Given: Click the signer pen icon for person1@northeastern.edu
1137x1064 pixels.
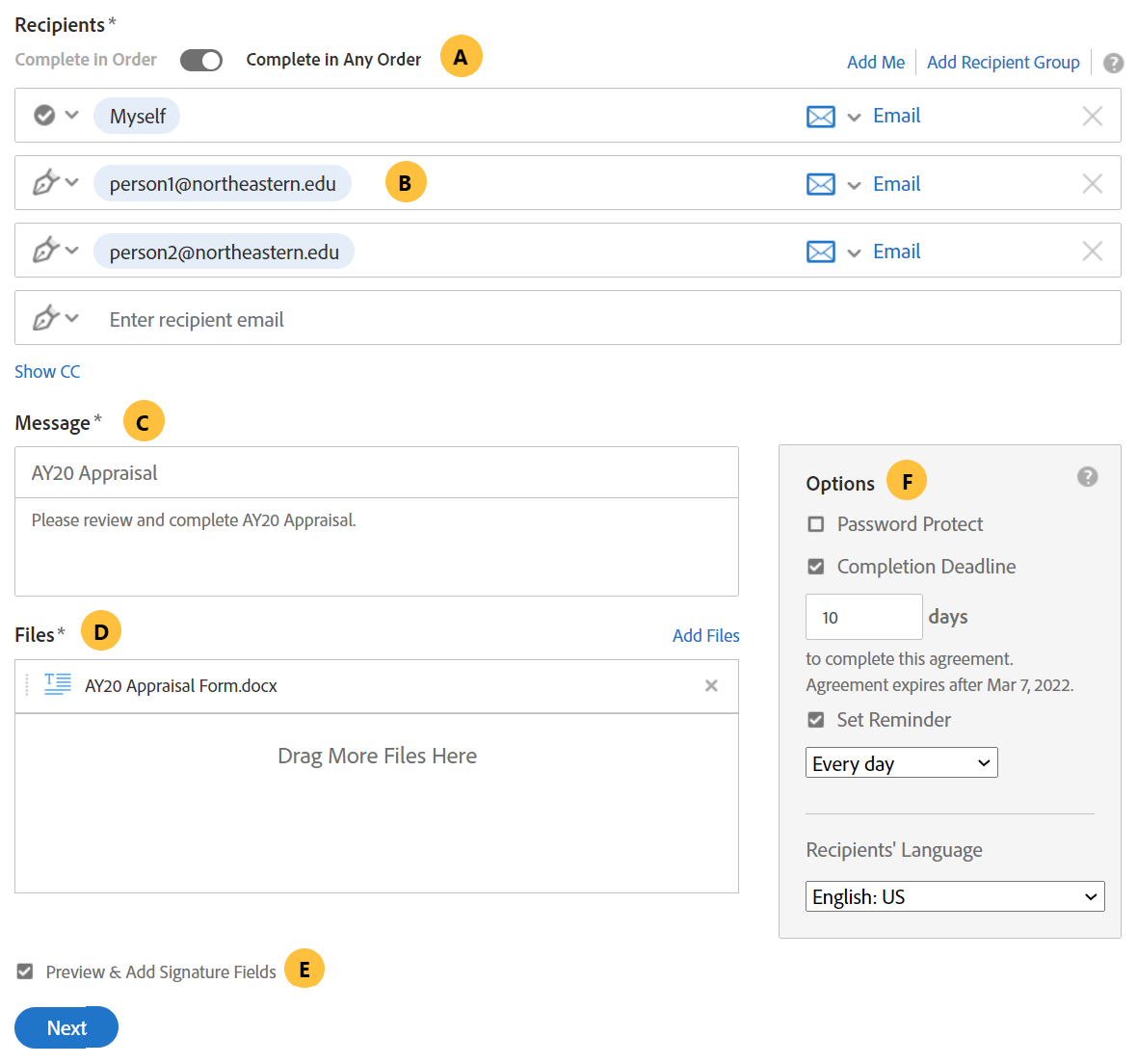Looking at the screenshot, I should click(45, 182).
